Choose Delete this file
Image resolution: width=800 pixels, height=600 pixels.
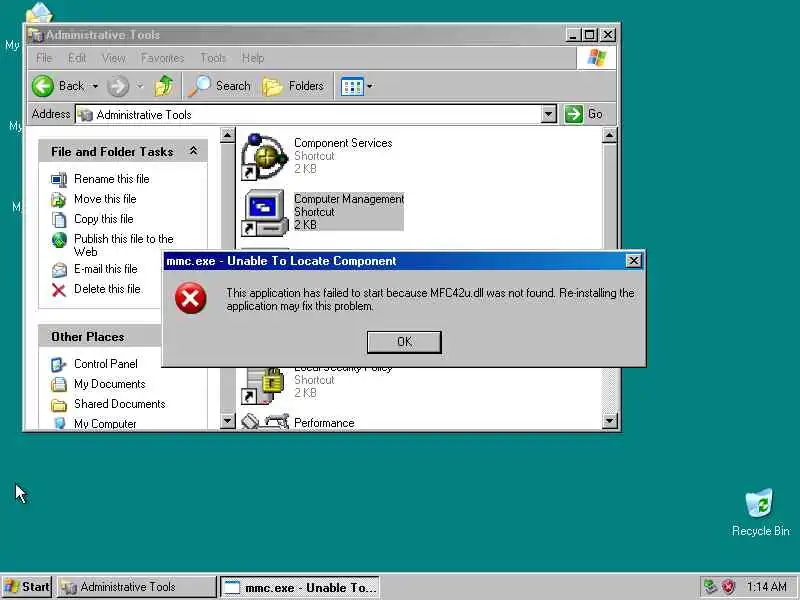tap(107, 289)
